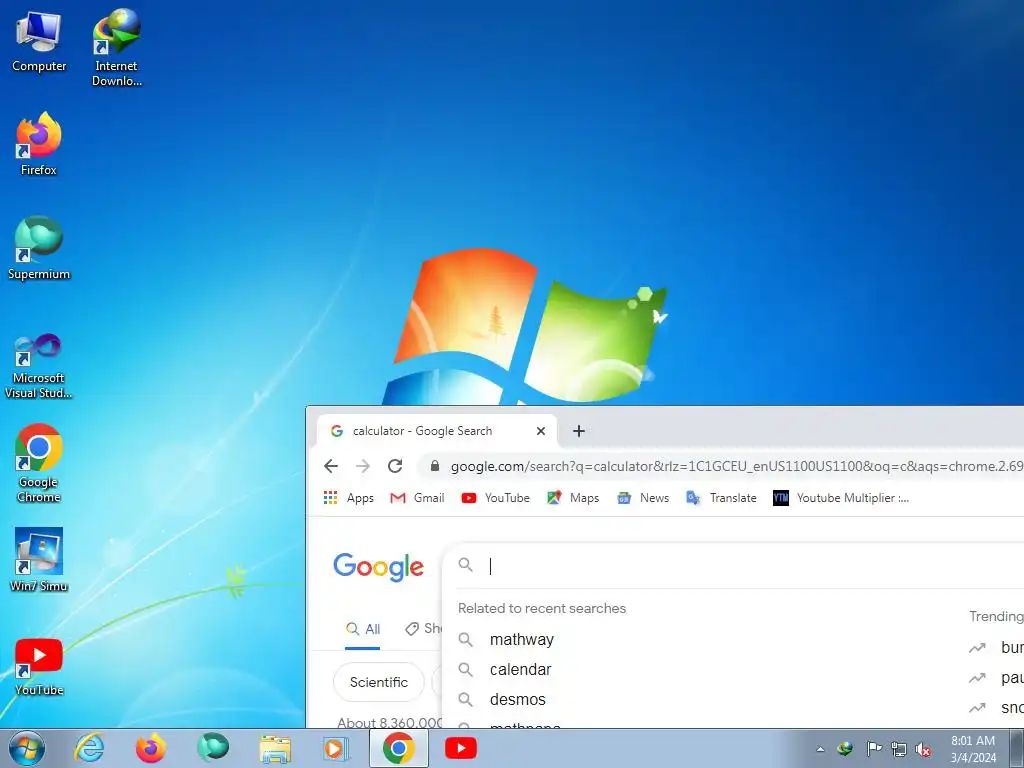Open a new Chrome tab
The height and width of the screenshot is (768, 1024).
click(579, 431)
